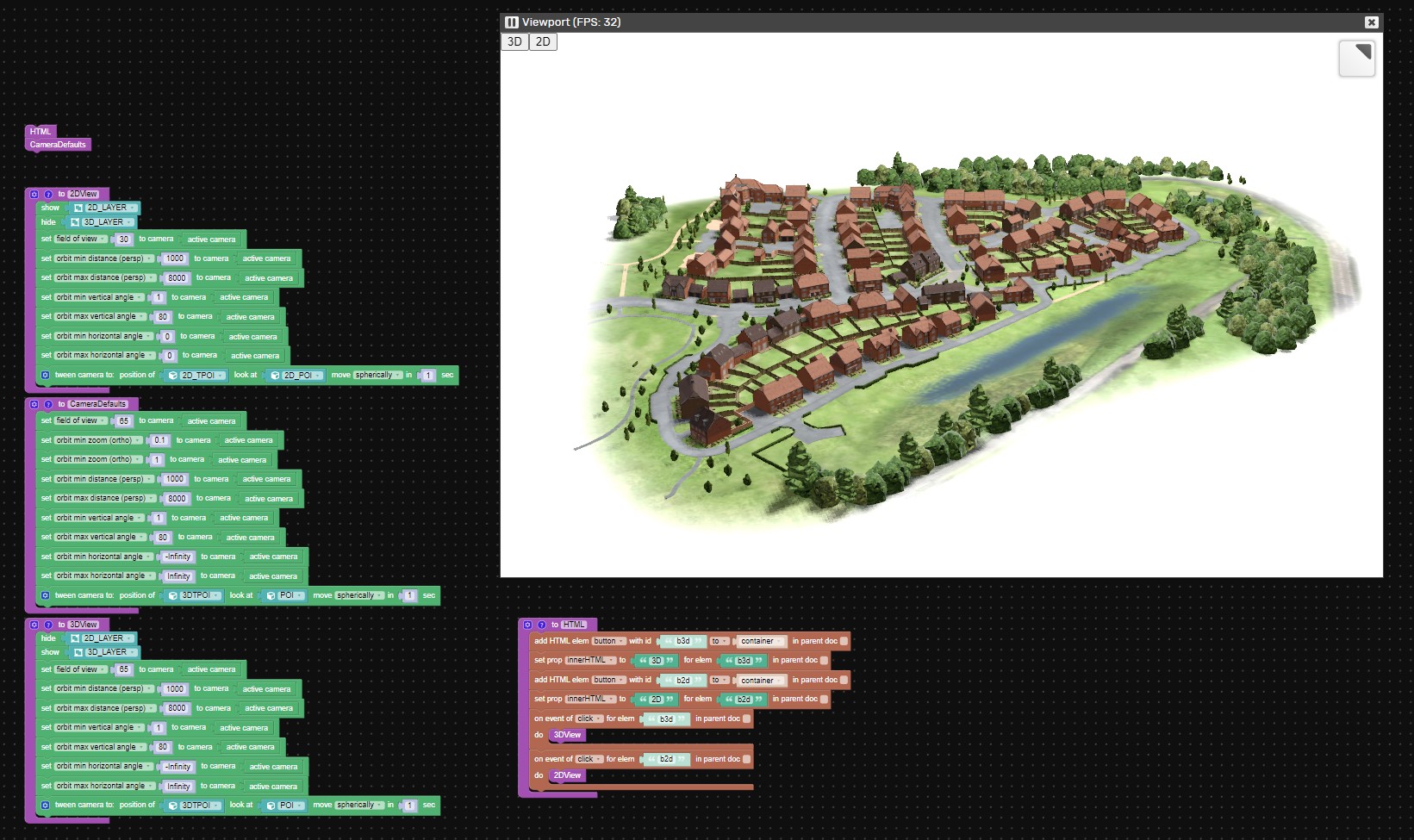This screenshot has height=840, width=1414.
Task: Open orbit max horizontal angle dropdown in 3DView
Action: pyautogui.click(x=104, y=787)
